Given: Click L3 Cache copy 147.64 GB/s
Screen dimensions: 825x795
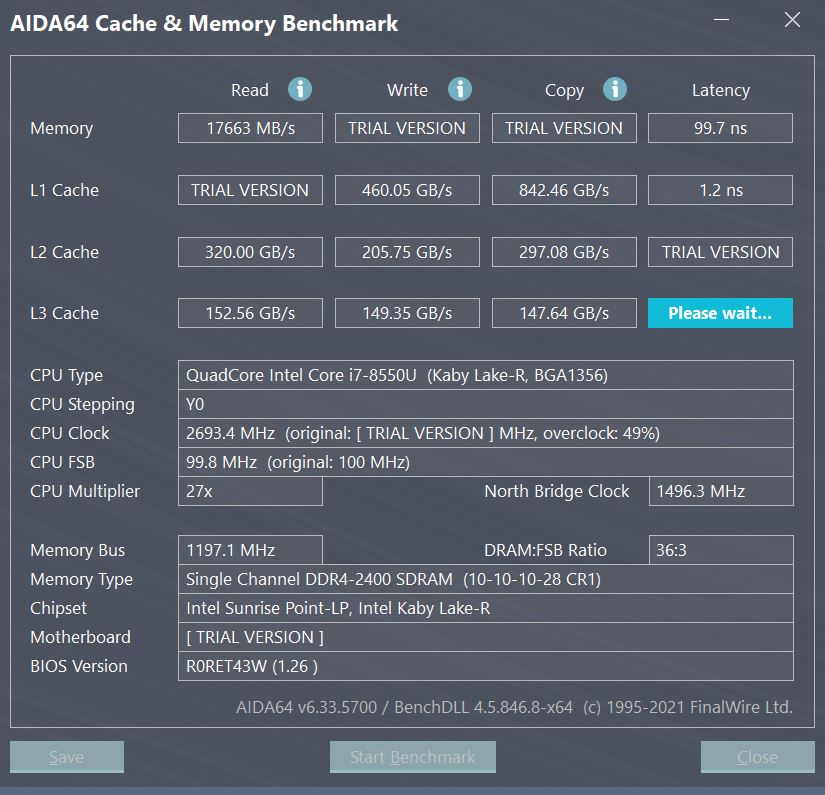Looking at the screenshot, I should point(564,313).
